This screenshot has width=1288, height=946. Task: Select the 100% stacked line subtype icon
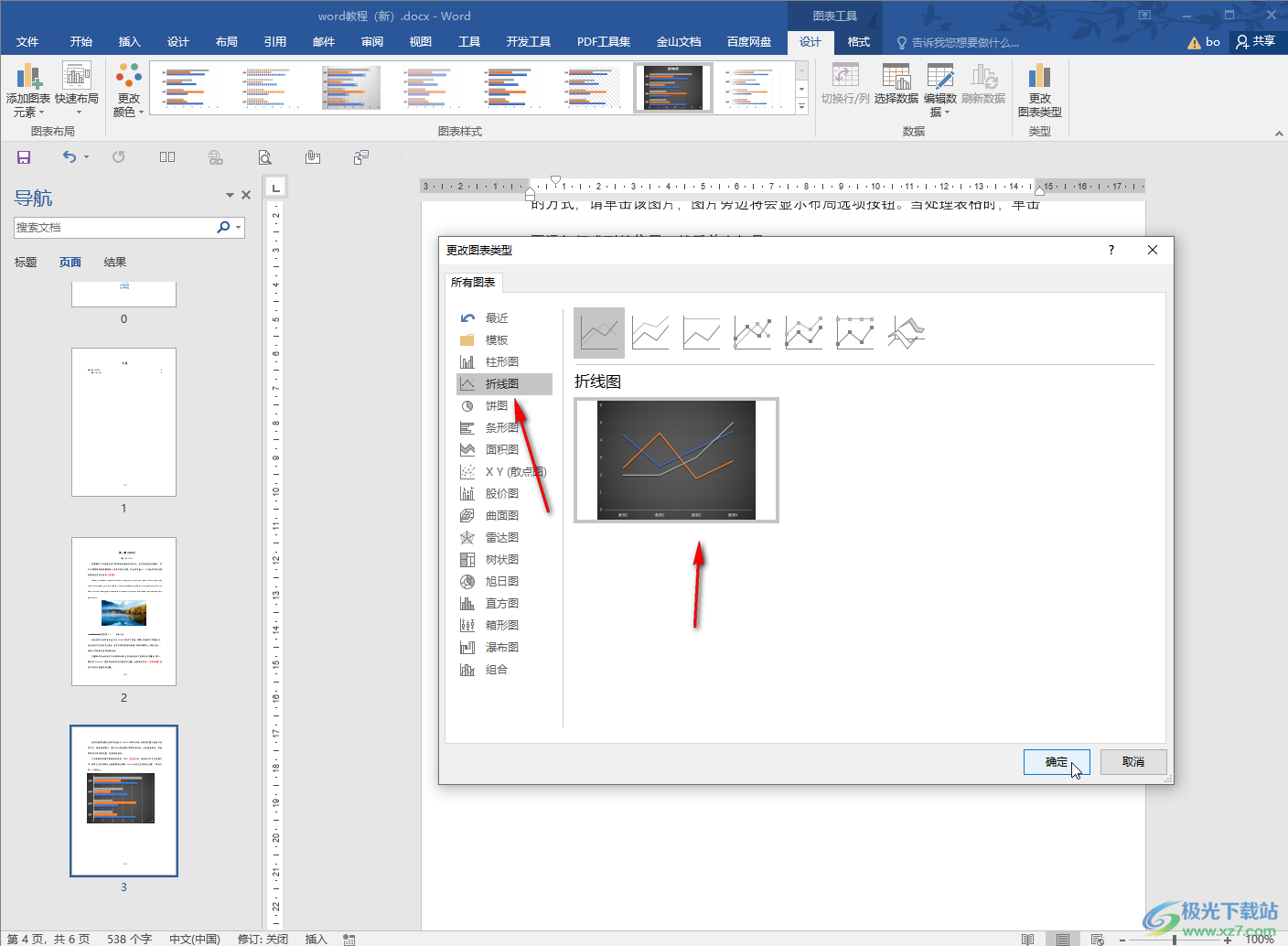click(x=702, y=332)
